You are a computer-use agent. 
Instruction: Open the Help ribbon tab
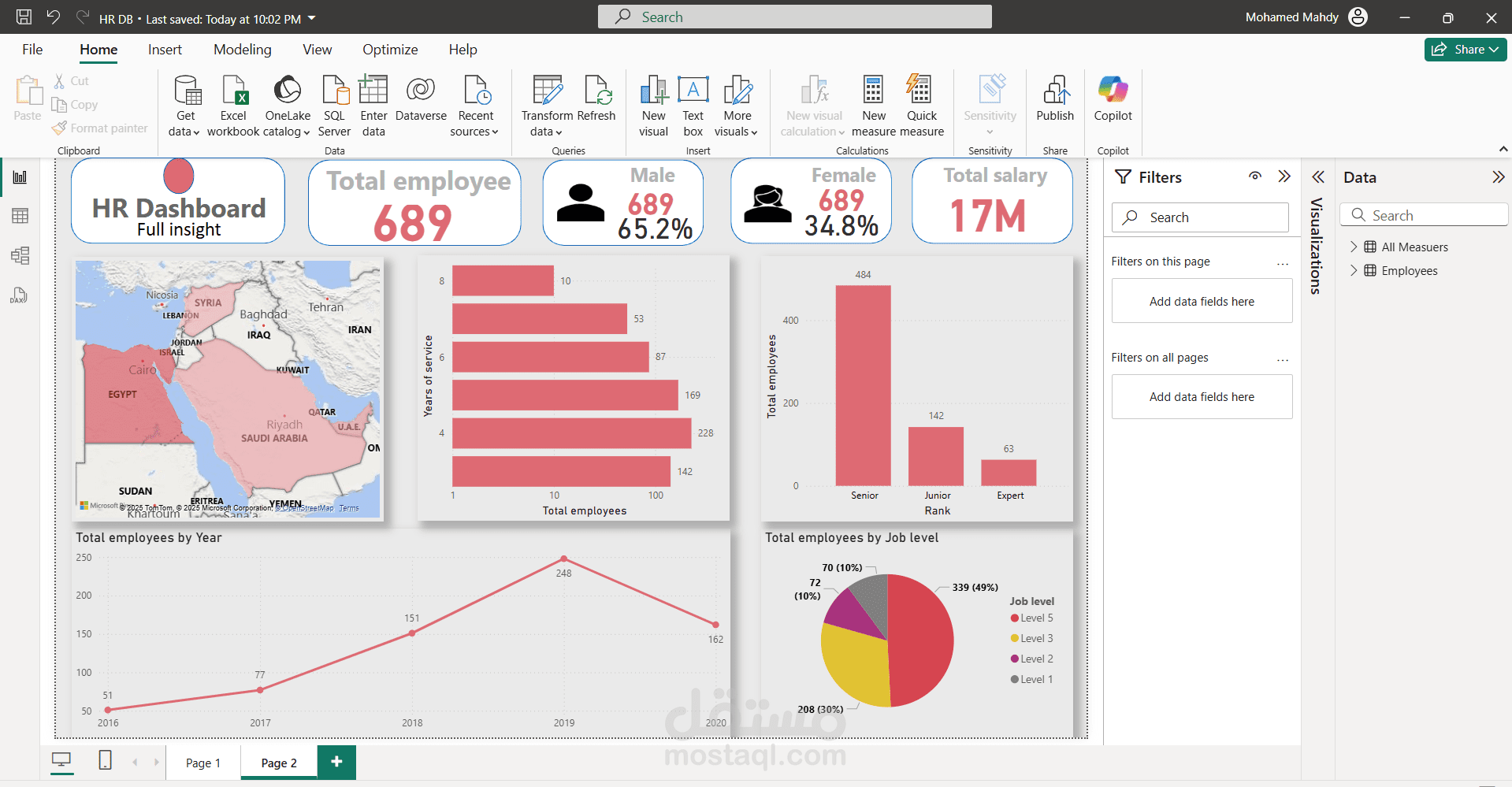(x=463, y=50)
